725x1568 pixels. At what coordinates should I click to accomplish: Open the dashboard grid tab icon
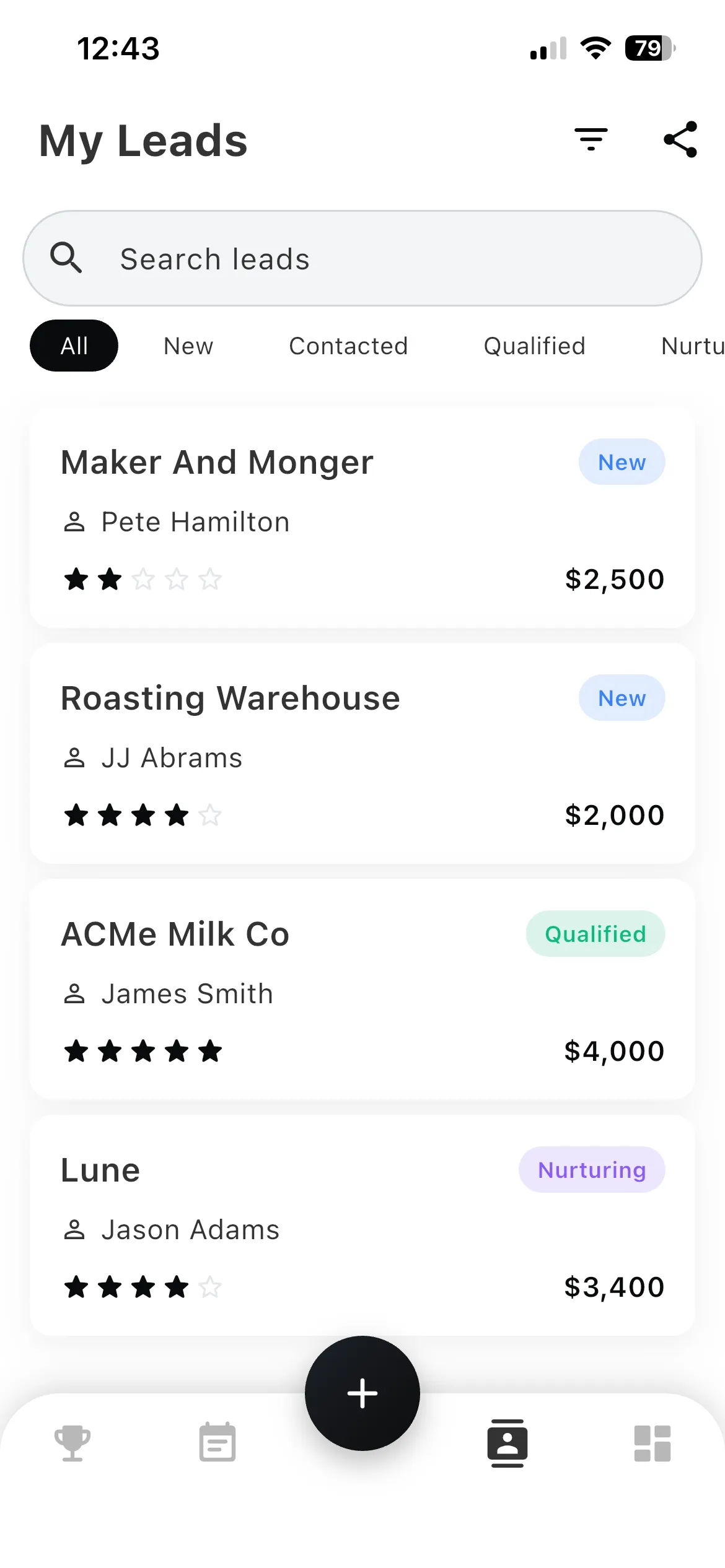point(652,1443)
